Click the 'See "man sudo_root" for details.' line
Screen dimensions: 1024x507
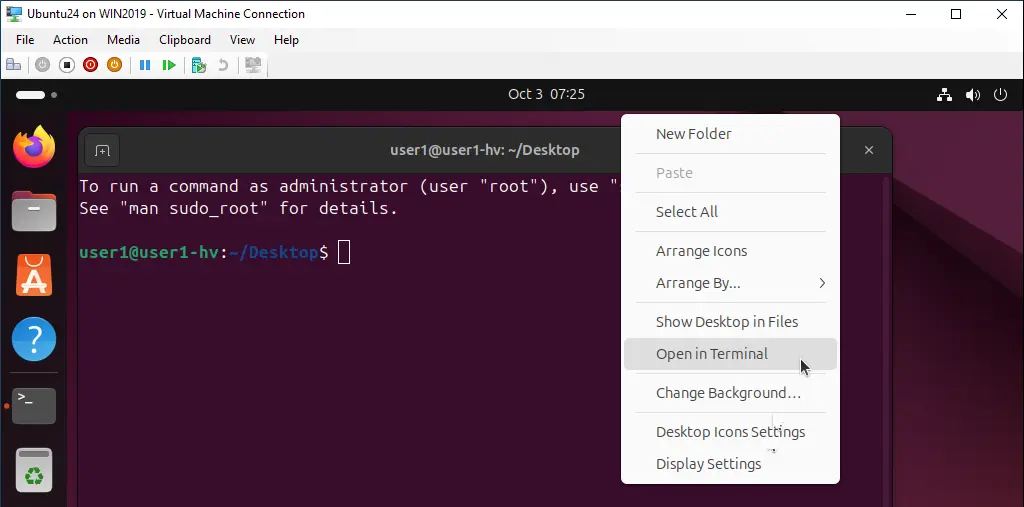click(238, 209)
